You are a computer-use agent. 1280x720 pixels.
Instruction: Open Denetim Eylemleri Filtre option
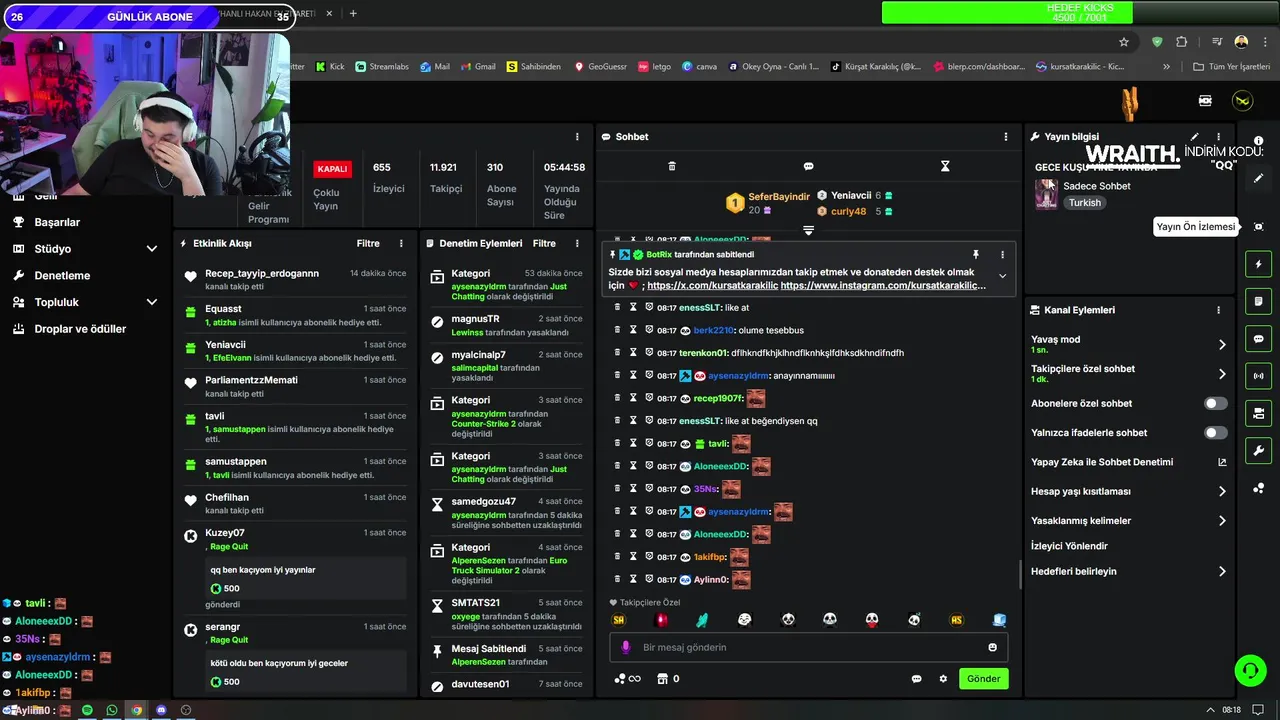[x=544, y=244]
